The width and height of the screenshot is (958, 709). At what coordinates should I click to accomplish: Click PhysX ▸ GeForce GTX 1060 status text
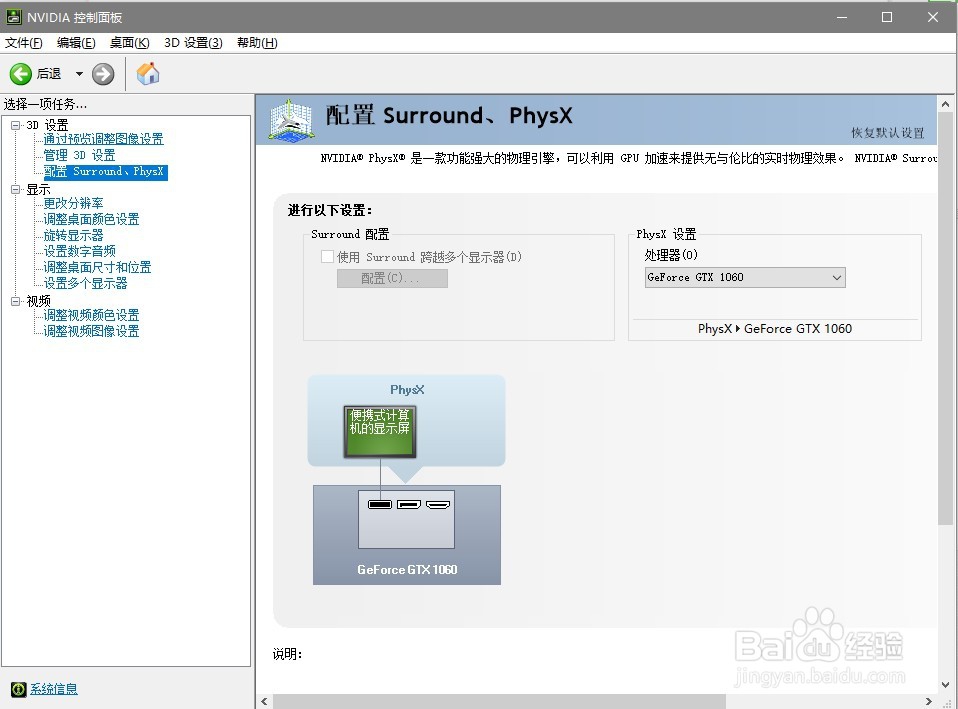[x=775, y=329]
